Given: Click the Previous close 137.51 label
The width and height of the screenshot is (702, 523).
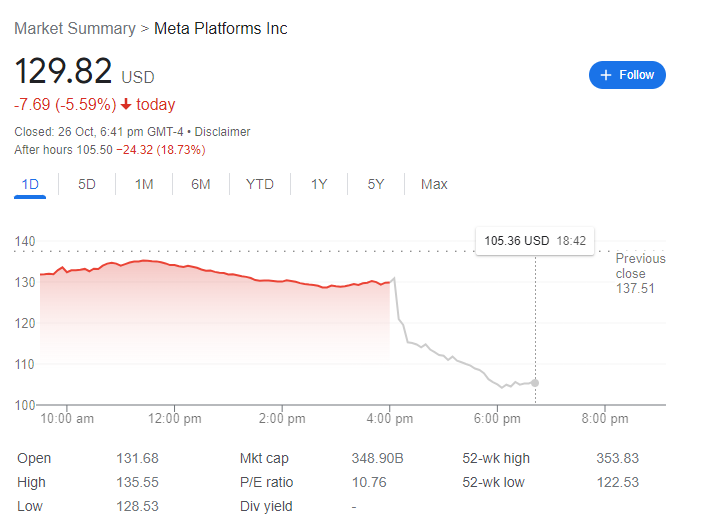Looking at the screenshot, I should pyautogui.click(x=639, y=273).
